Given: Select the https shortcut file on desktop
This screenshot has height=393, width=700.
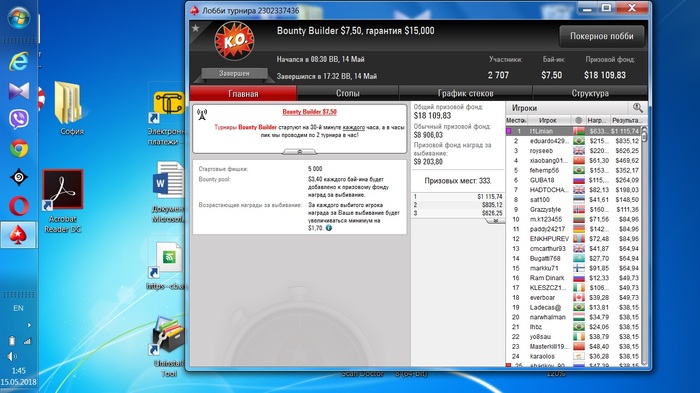Looking at the screenshot, I should [166, 266].
